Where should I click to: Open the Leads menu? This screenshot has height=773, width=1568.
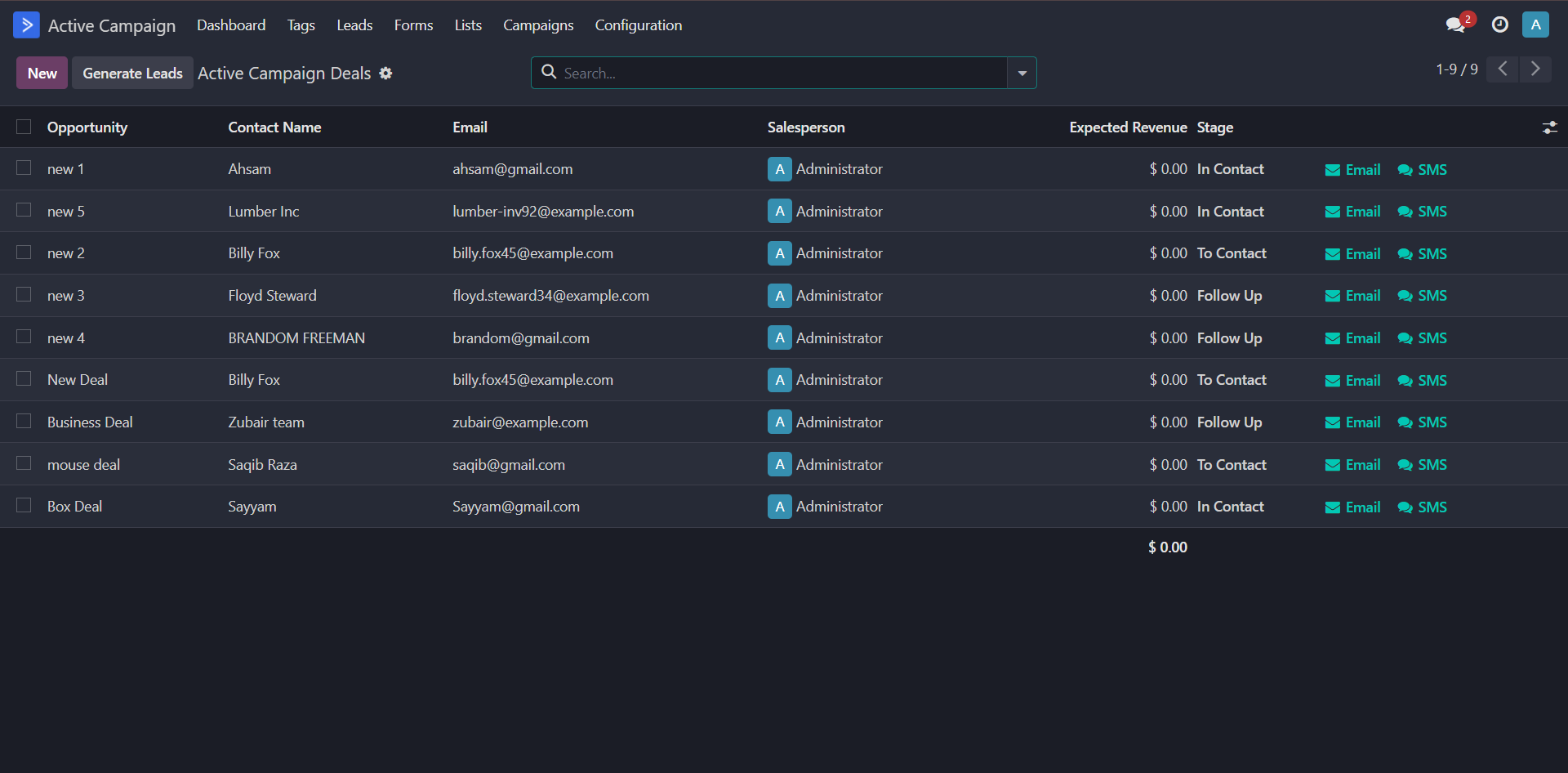tap(354, 25)
